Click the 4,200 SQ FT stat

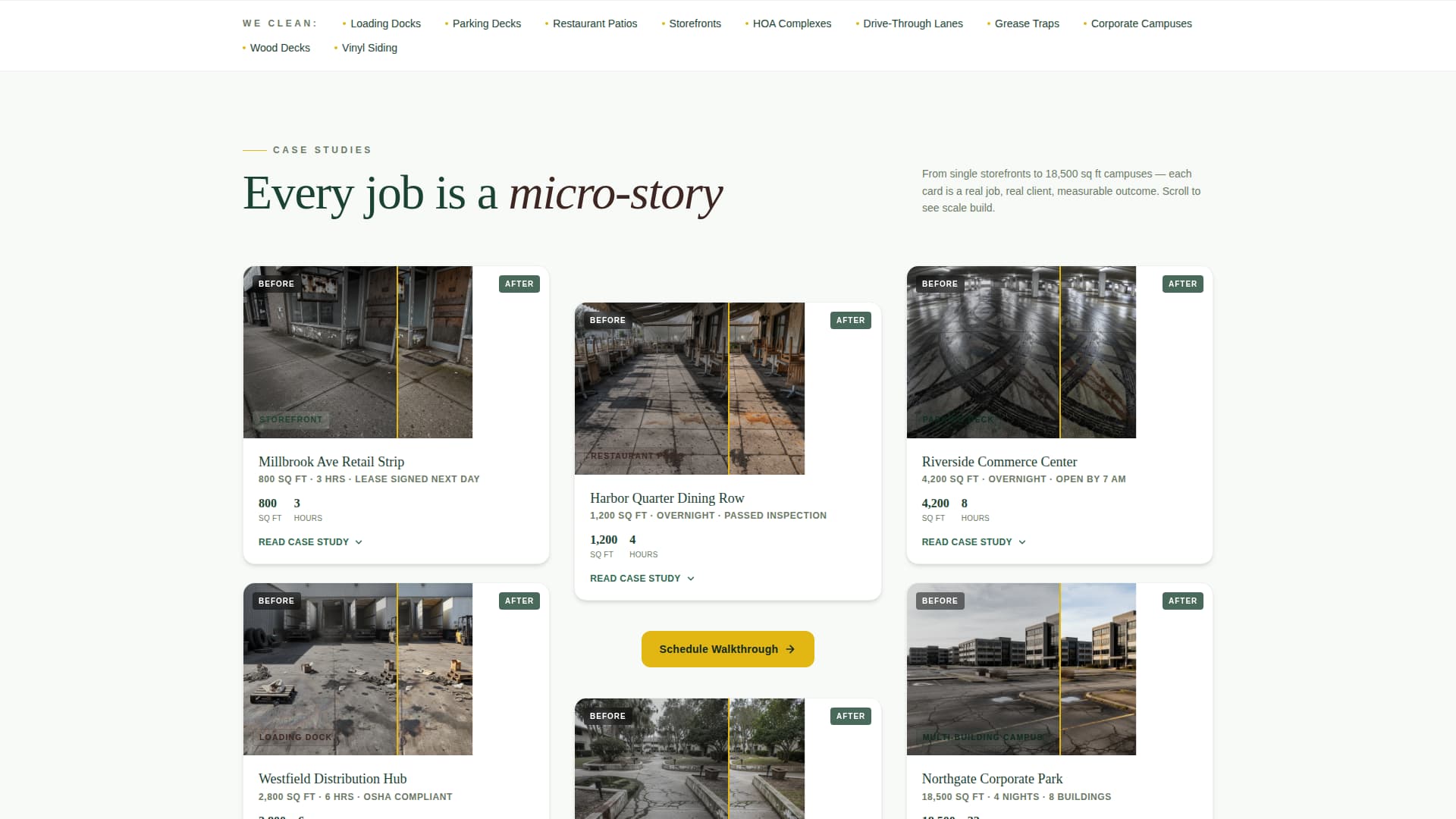tap(935, 510)
